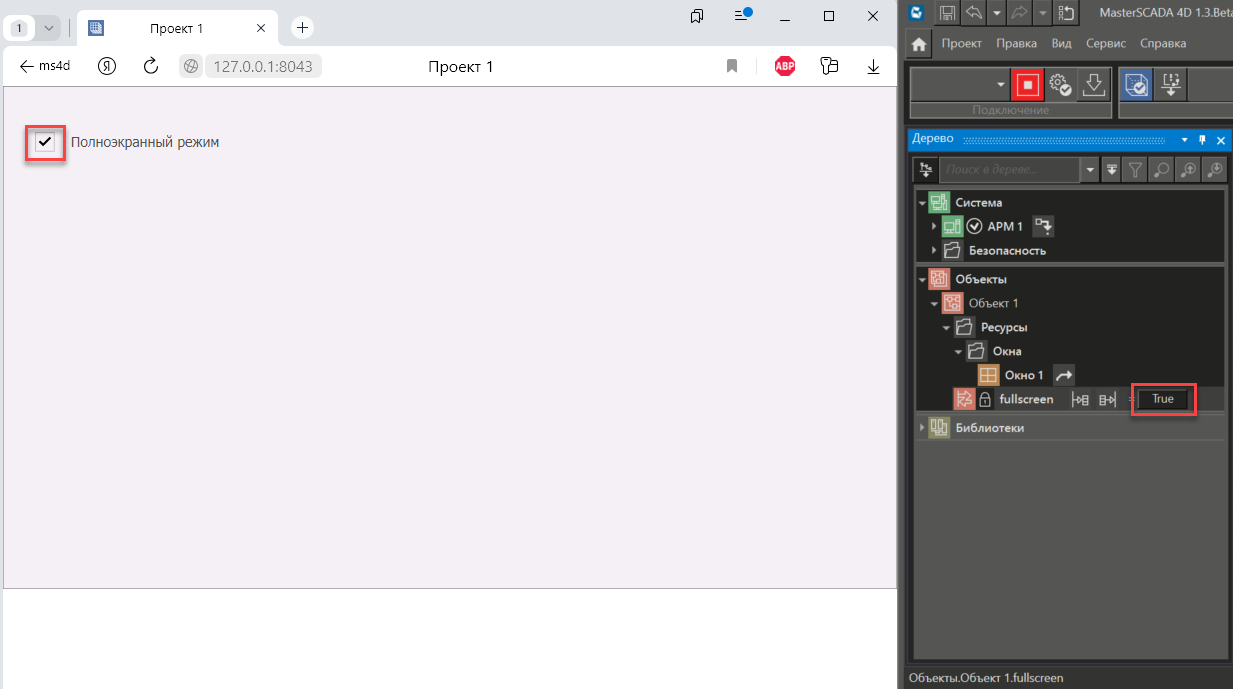Click the gear with checkmark icon
Image resolution: width=1233 pixels, height=689 pixels.
[1060, 85]
